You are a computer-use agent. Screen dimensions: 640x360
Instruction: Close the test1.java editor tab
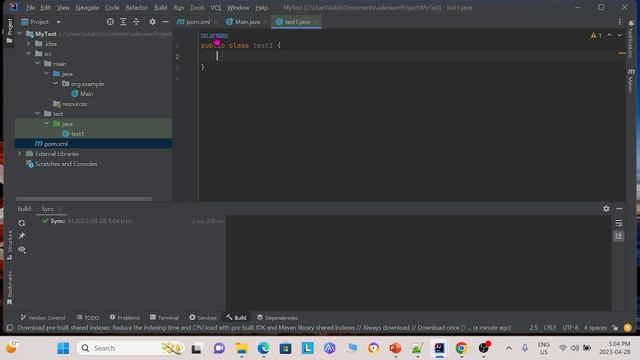click(x=316, y=22)
